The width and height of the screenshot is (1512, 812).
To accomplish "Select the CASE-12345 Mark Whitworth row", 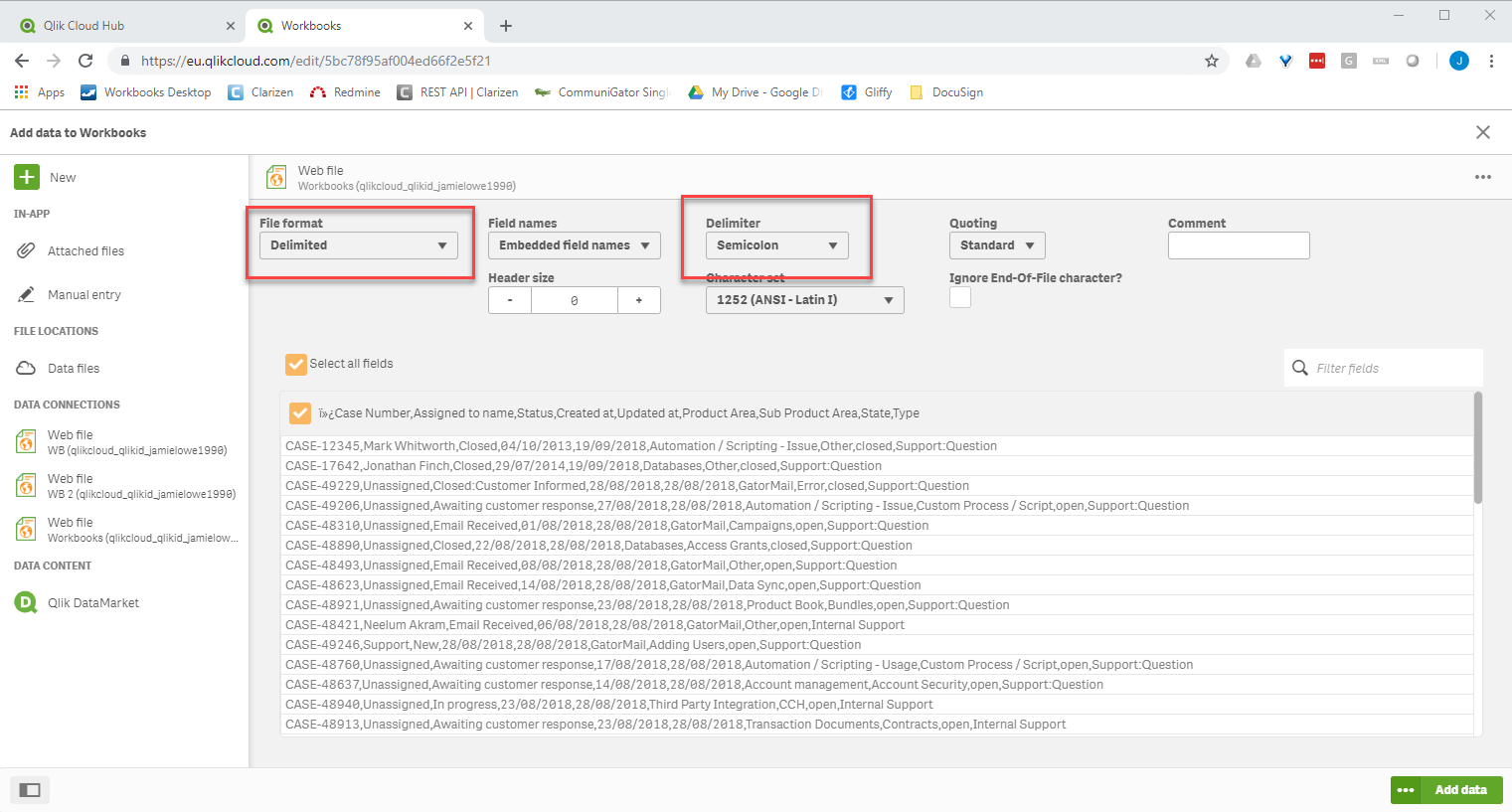I will coord(877,446).
